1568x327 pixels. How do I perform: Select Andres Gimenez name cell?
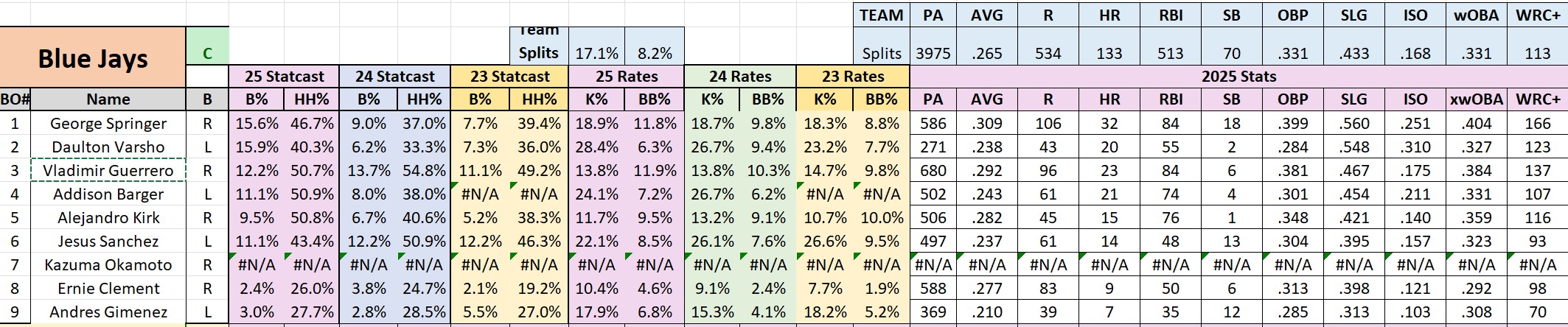coord(108,312)
